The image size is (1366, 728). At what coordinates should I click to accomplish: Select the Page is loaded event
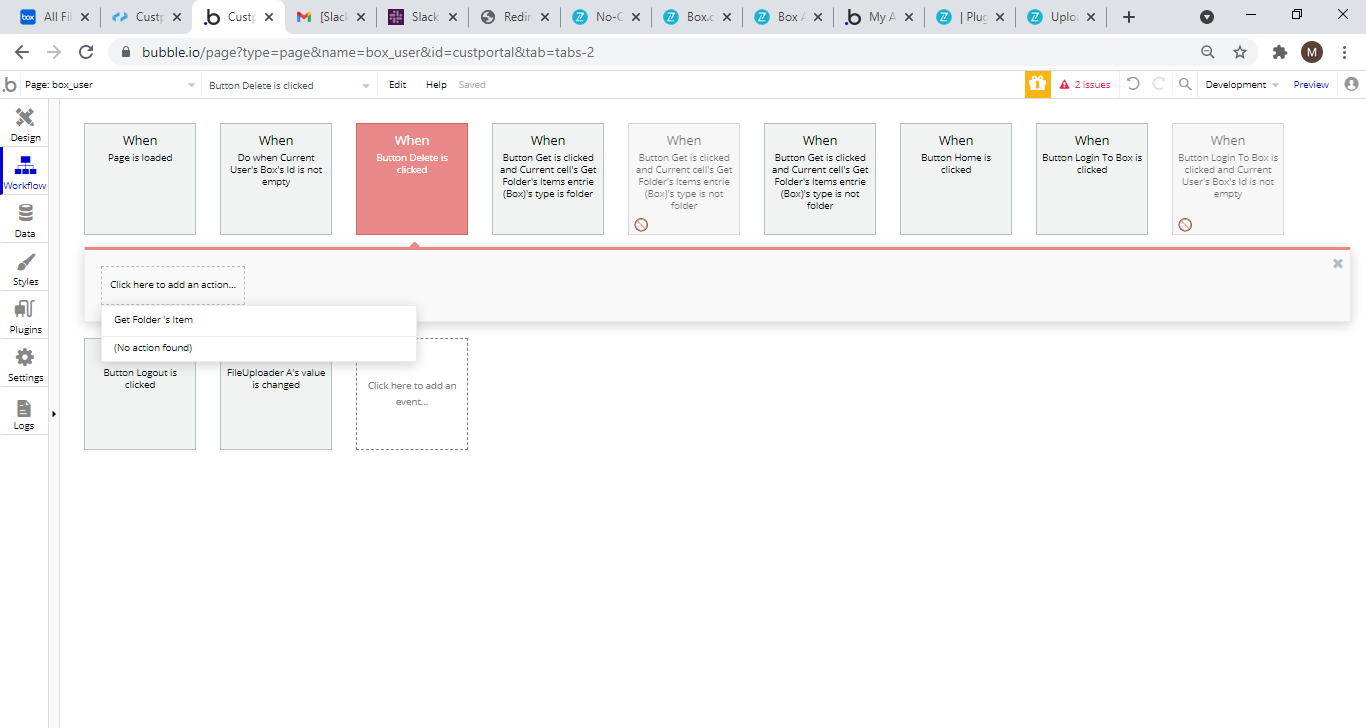140,179
